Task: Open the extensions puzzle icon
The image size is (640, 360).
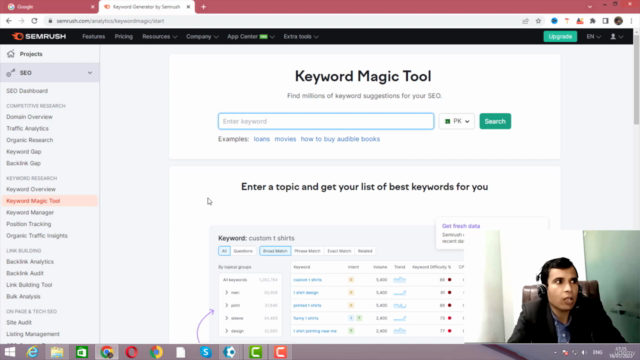Action: coord(593,21)
